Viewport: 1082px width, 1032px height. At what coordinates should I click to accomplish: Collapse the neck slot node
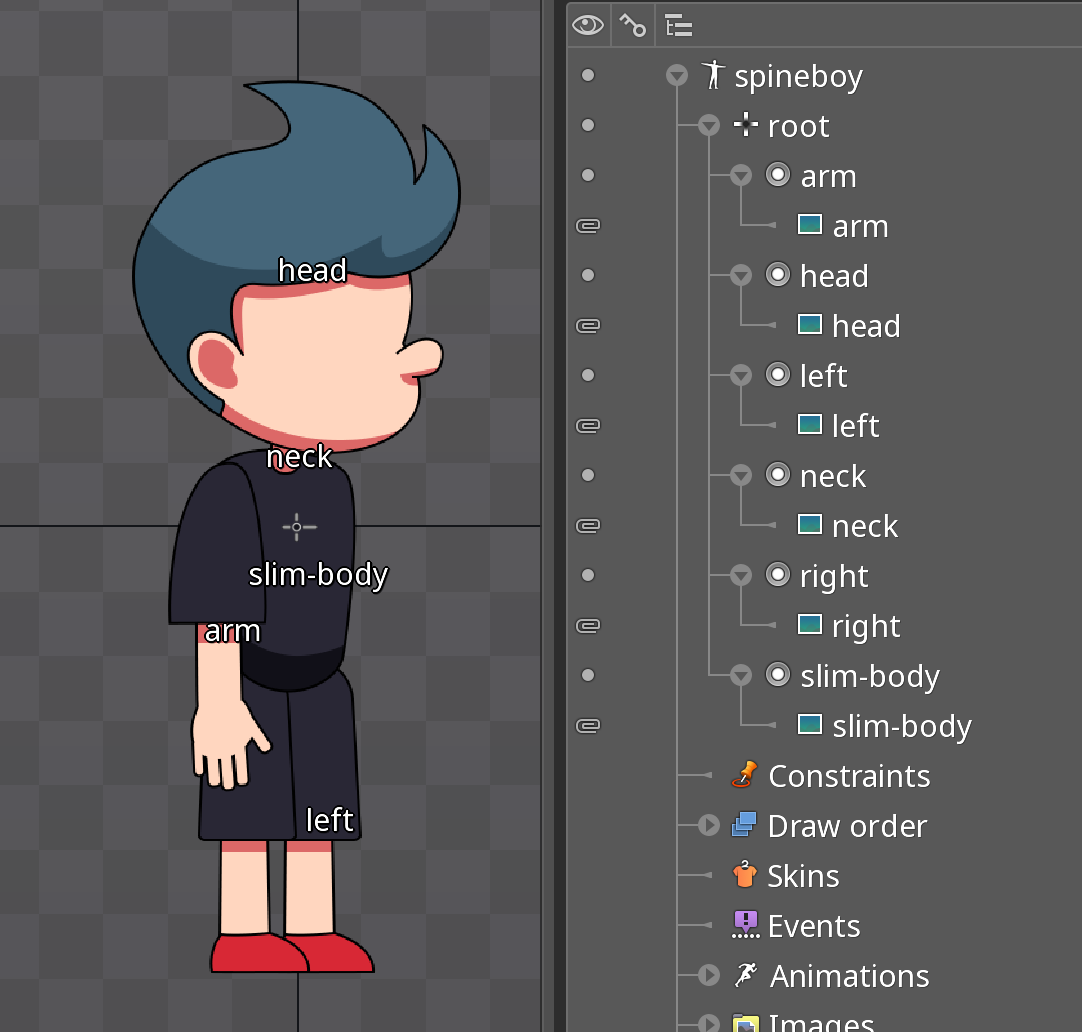741,475
